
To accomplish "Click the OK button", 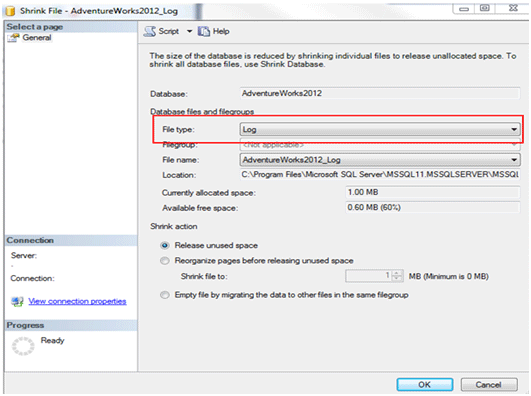I will tap(425, 384).
